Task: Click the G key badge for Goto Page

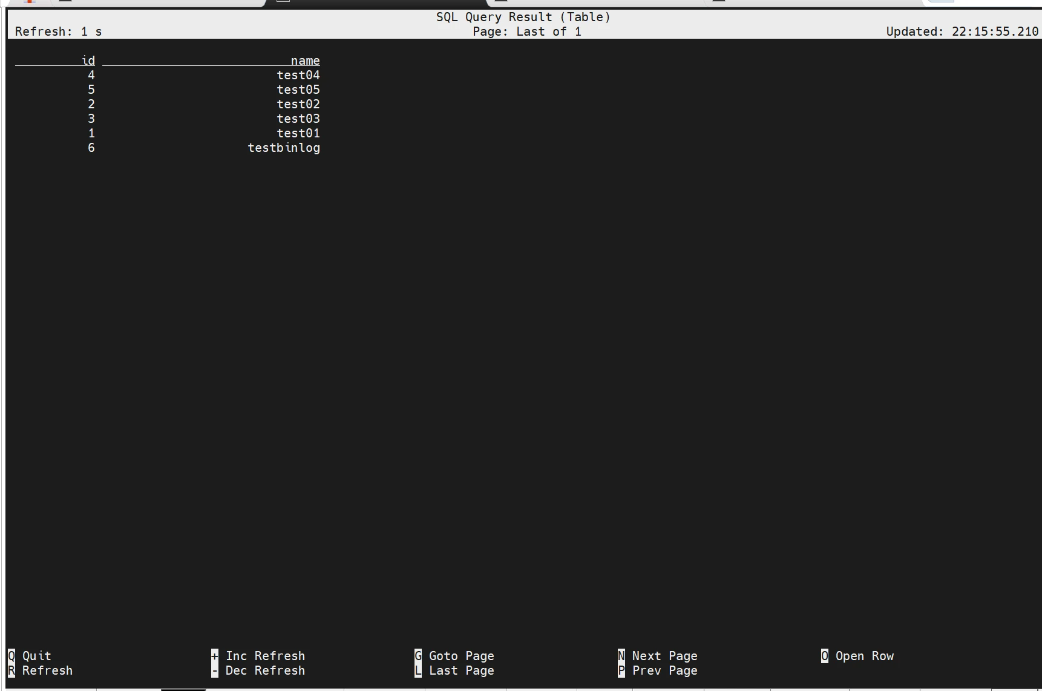Action: (418, 656)
